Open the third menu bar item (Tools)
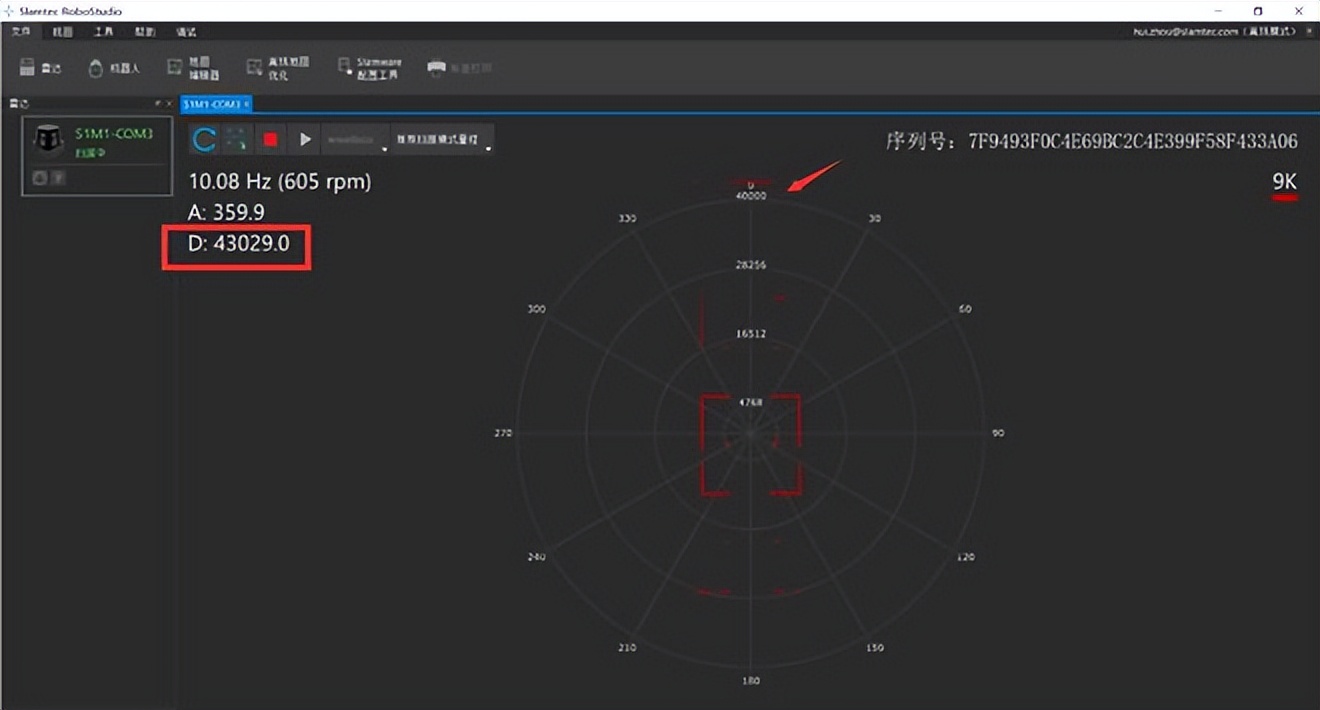 103,32
